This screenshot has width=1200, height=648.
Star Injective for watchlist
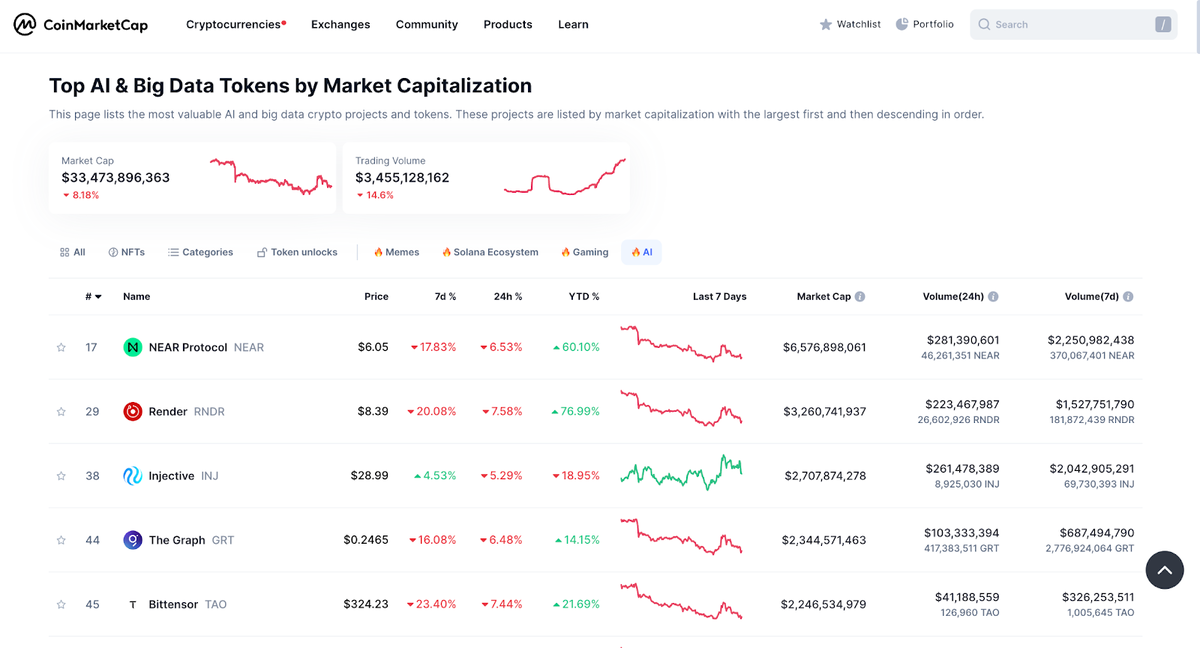point(61,476)
